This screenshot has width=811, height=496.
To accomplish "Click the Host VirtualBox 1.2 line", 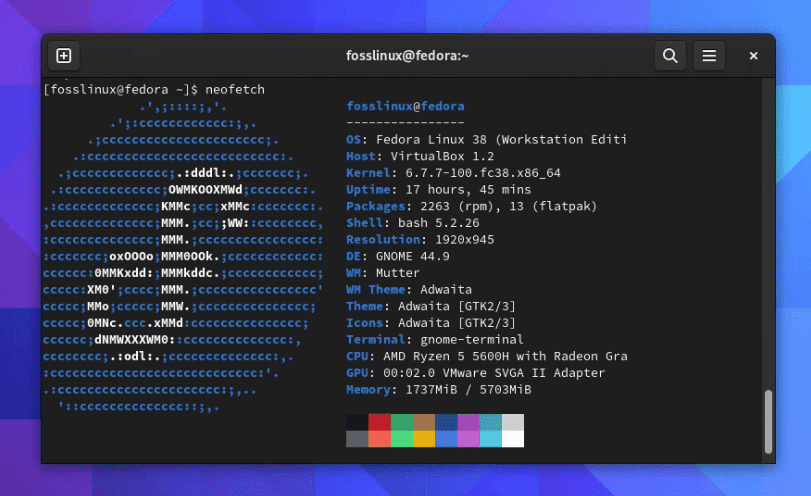I will (420, 156).
